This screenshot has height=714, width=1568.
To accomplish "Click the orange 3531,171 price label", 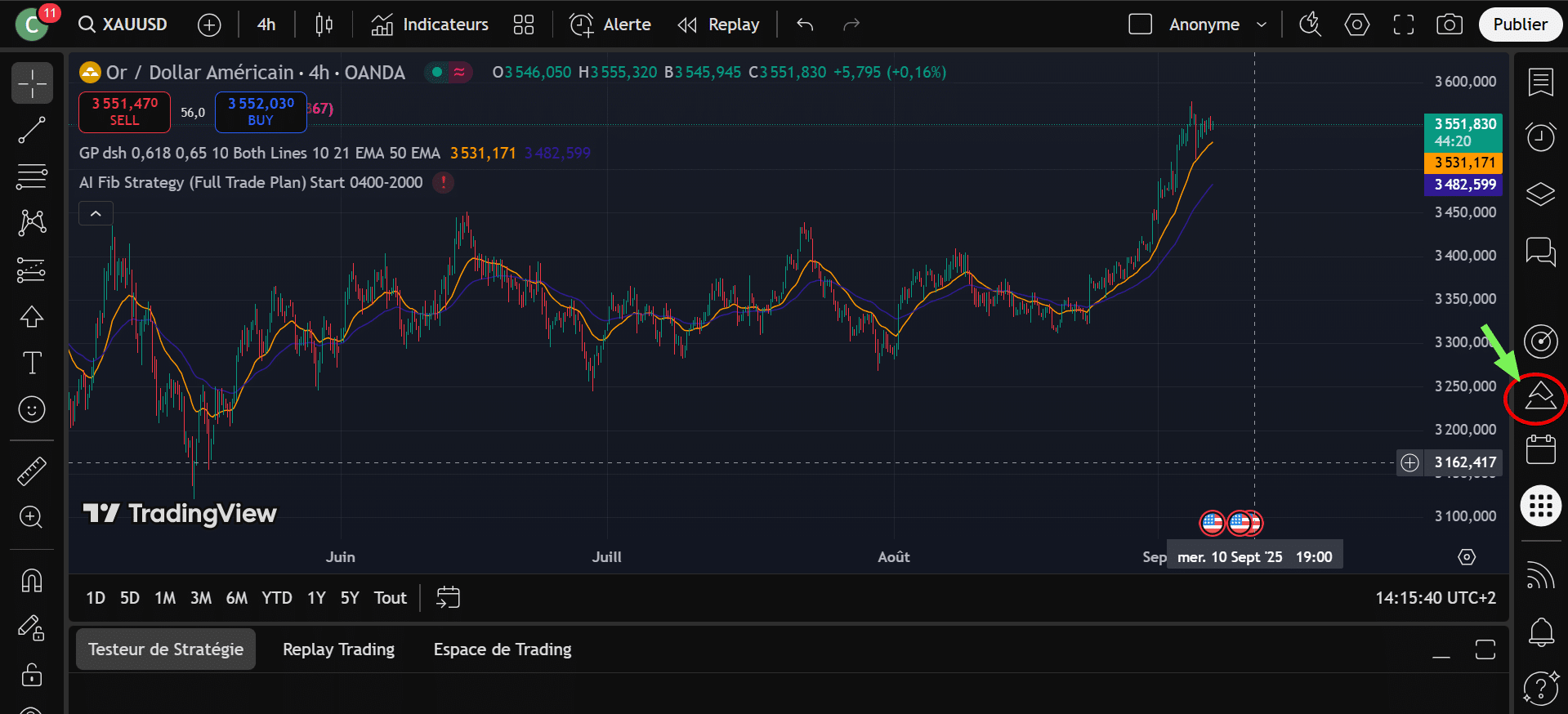I will 1463,163.
